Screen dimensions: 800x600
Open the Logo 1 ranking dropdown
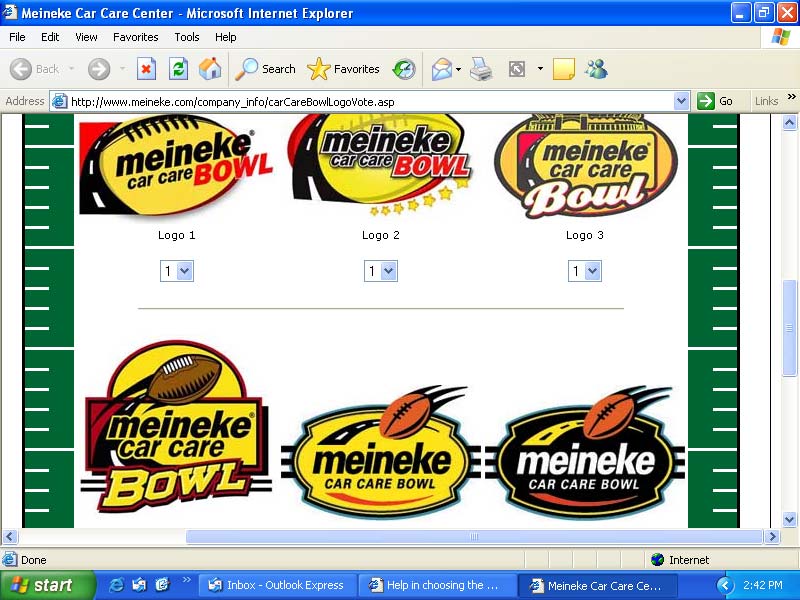[x=177, y=271]
